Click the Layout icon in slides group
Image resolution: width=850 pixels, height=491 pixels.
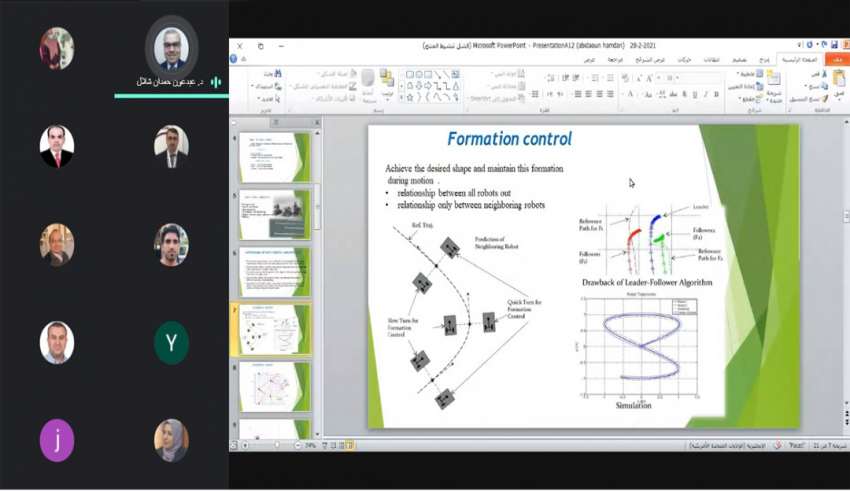point(759,74)
